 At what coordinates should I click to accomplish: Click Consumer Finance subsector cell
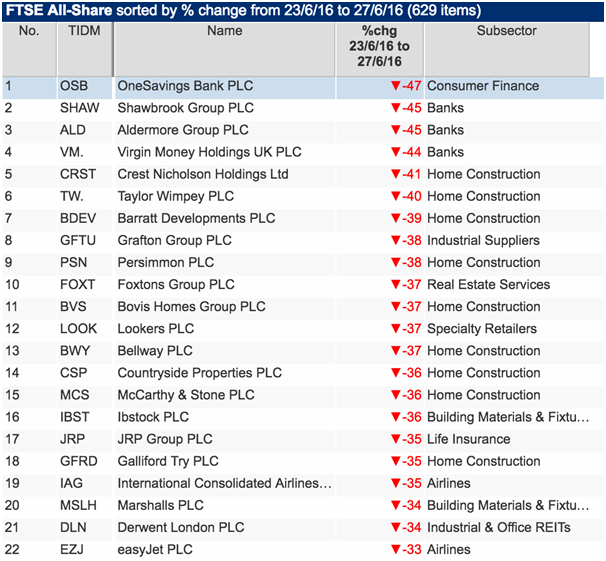[x=483, y=86]
